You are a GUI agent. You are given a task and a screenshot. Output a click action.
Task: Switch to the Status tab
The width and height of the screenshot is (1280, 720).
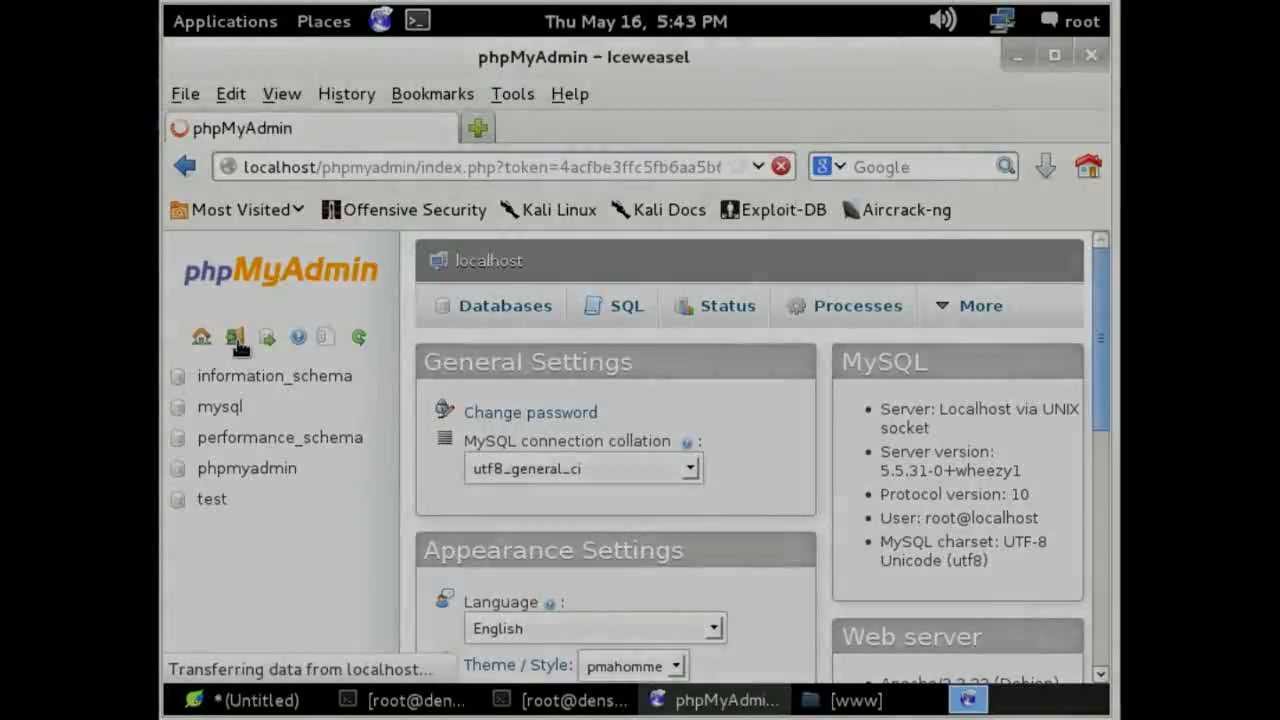714,306
